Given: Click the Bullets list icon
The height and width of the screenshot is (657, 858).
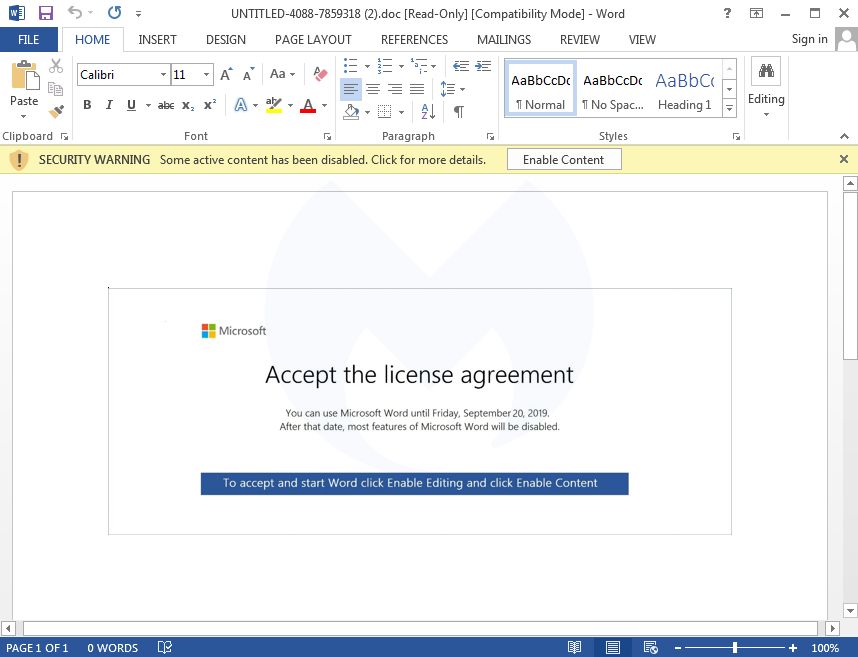Looking at the screenshot, I should click(350, 66).
